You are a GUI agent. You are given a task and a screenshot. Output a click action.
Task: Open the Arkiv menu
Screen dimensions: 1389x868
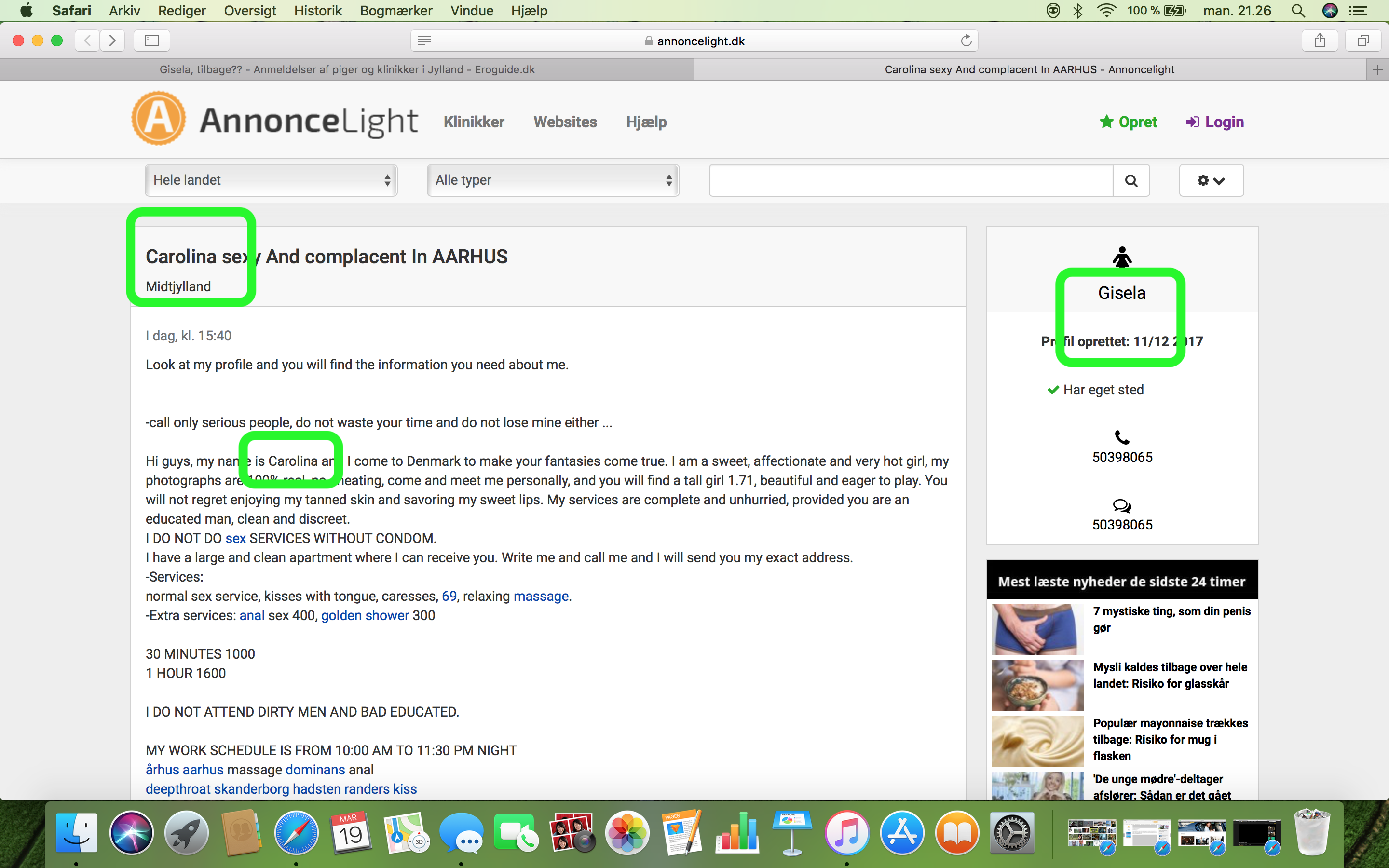point(124,10)
